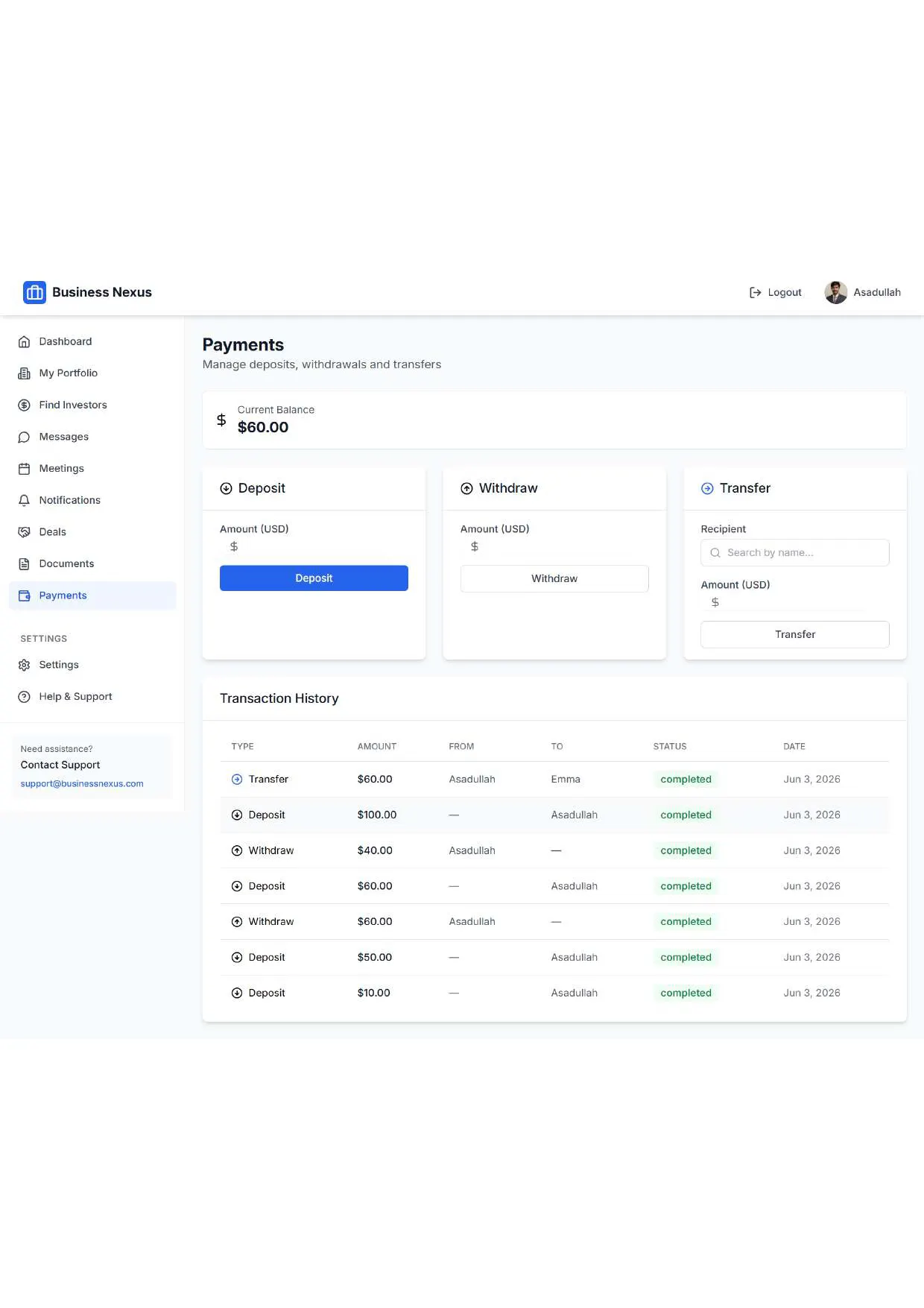Click the dollar icon beside Current Balance
924x1308 pixels.
tap(221, 420)
